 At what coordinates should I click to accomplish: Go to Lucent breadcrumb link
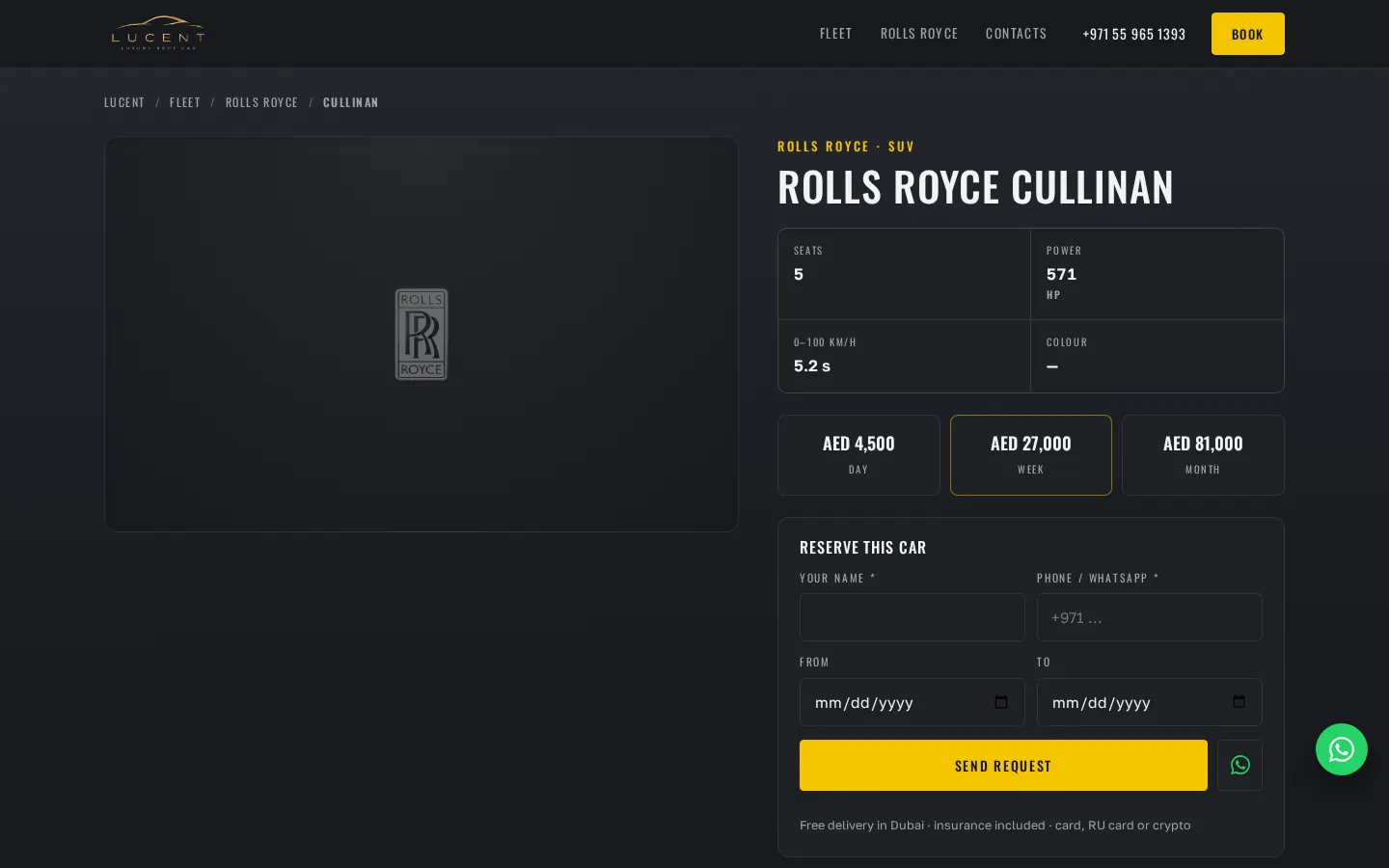coord(124,102)
